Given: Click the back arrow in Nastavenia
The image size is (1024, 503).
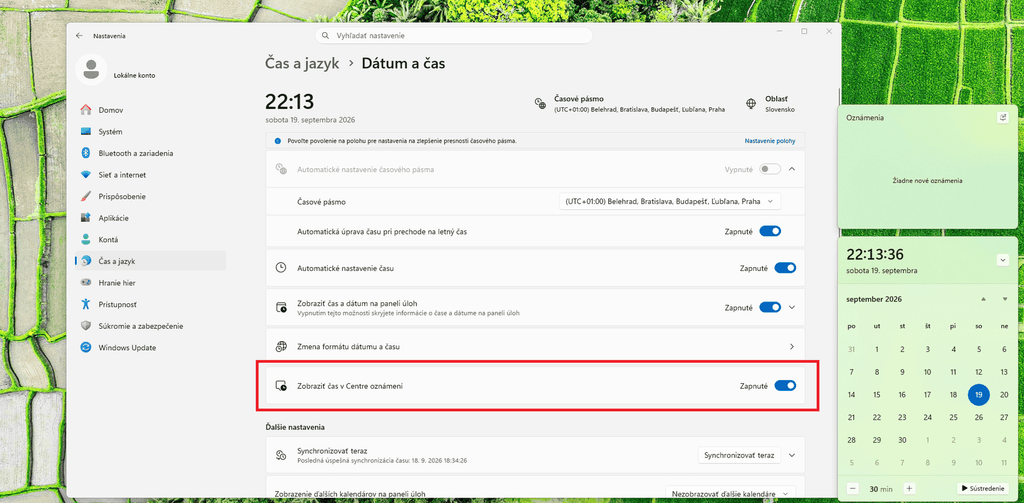Looking at the screenshot, I should pyautogui.click(x=79, y=36).
